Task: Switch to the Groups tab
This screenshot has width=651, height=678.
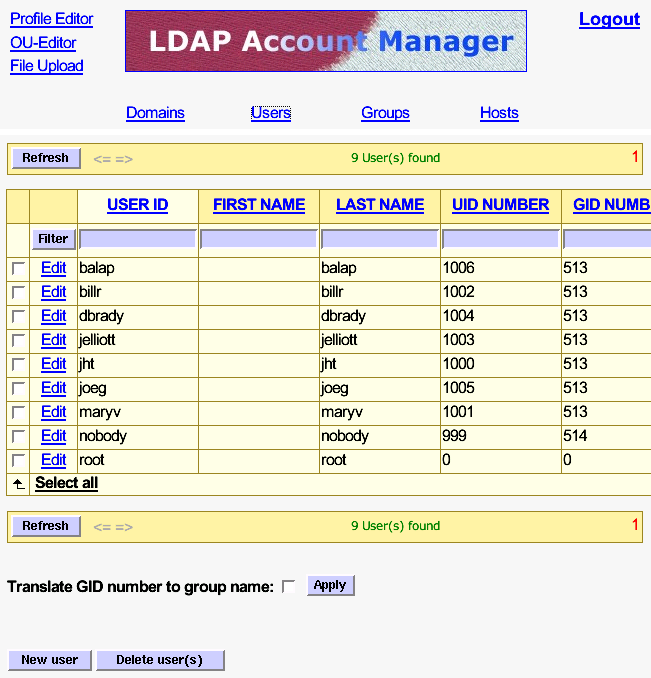Action: (385, 113)
